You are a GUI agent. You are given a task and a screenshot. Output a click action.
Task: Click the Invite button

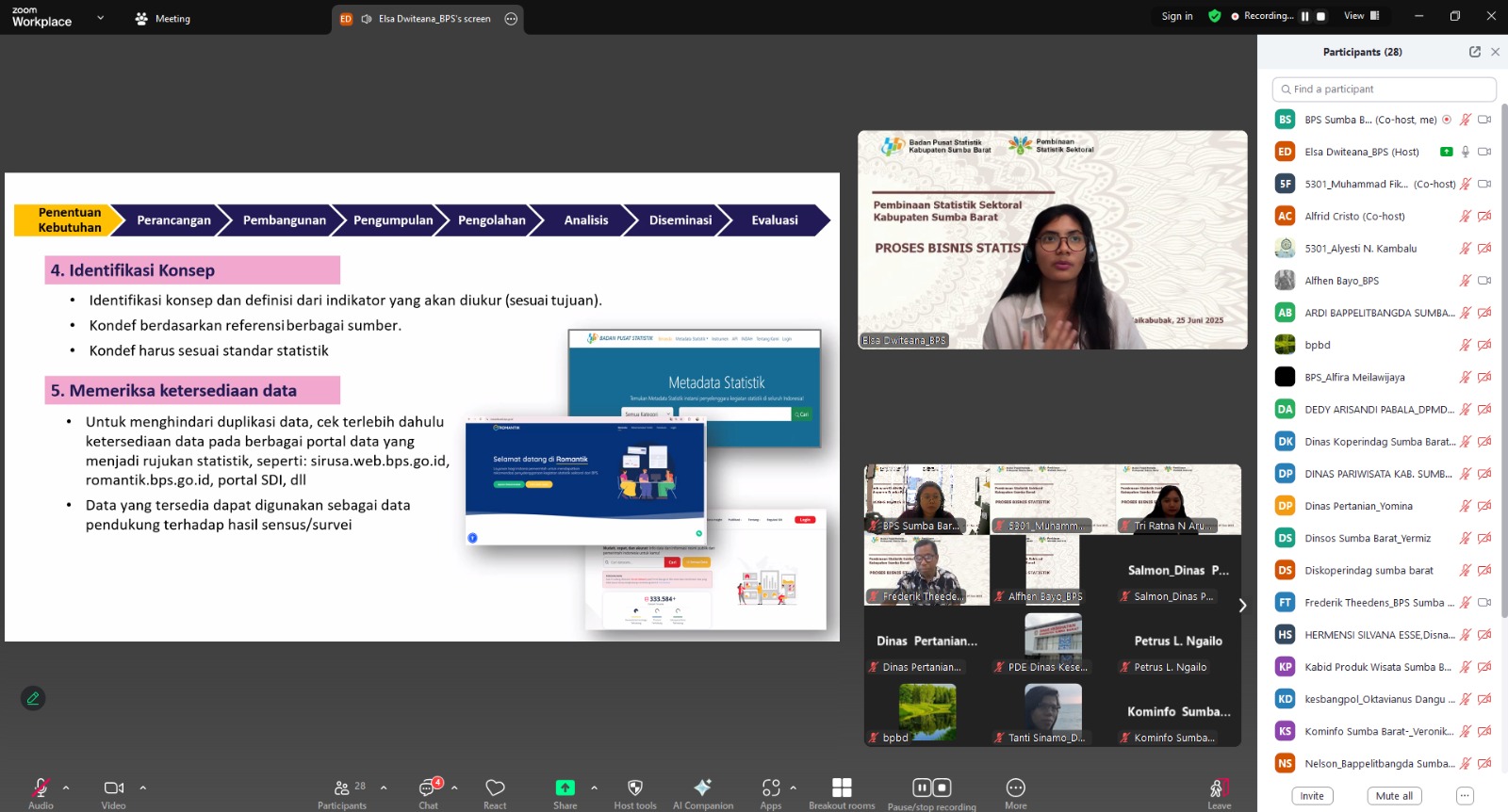point(1312,796)
